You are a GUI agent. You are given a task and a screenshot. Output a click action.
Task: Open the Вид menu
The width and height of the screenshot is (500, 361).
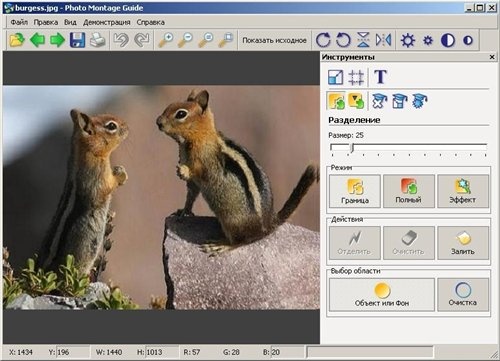tap(70, 22)
